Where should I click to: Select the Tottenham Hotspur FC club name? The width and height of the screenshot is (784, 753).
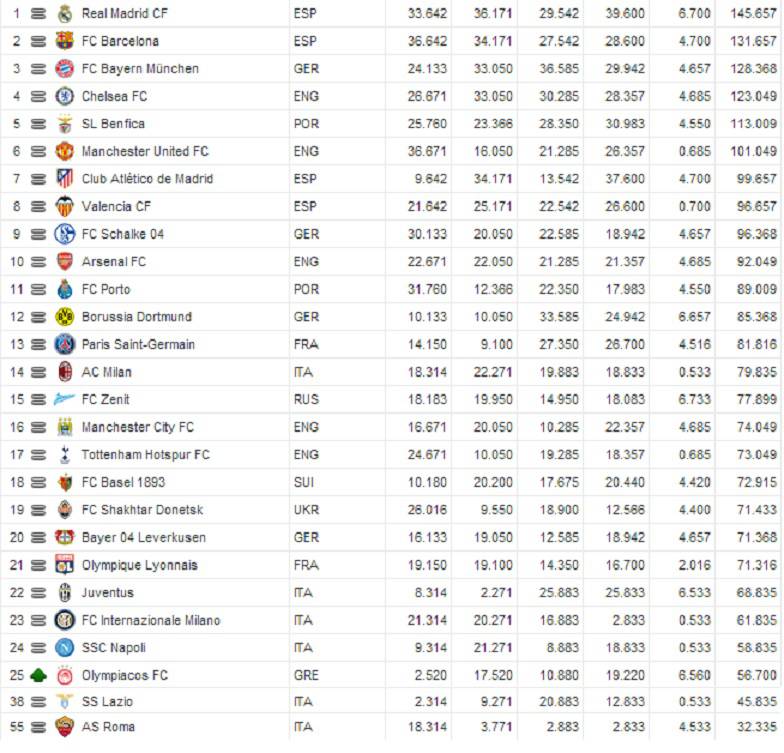[x=145, y=455]
